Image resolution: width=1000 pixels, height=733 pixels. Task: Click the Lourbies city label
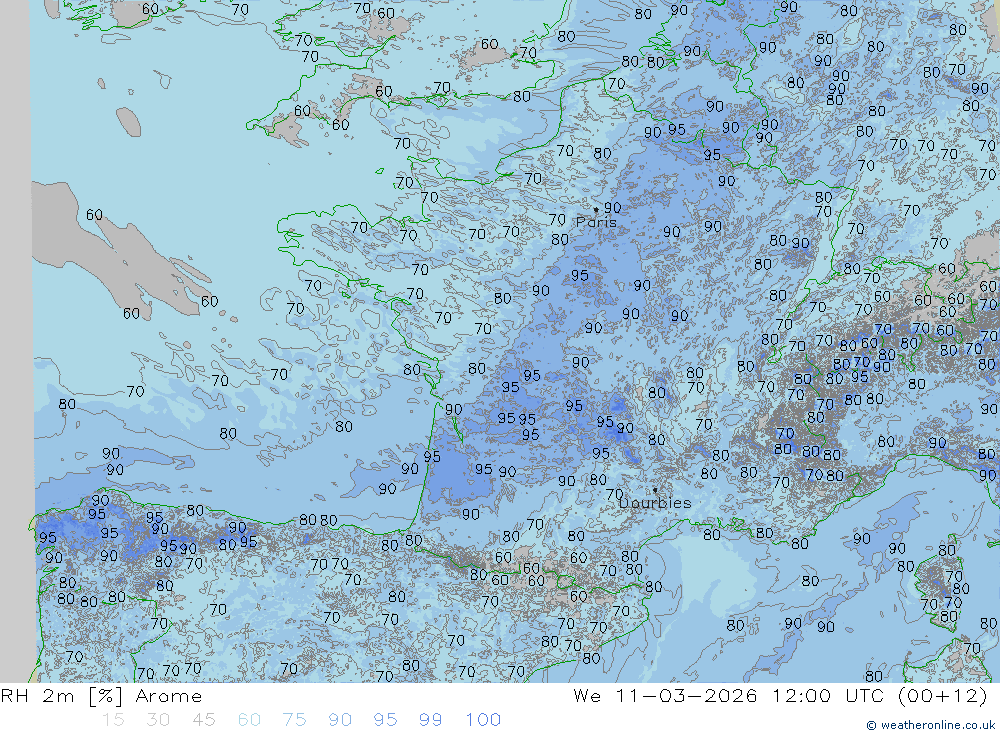[x=656, y=503]
